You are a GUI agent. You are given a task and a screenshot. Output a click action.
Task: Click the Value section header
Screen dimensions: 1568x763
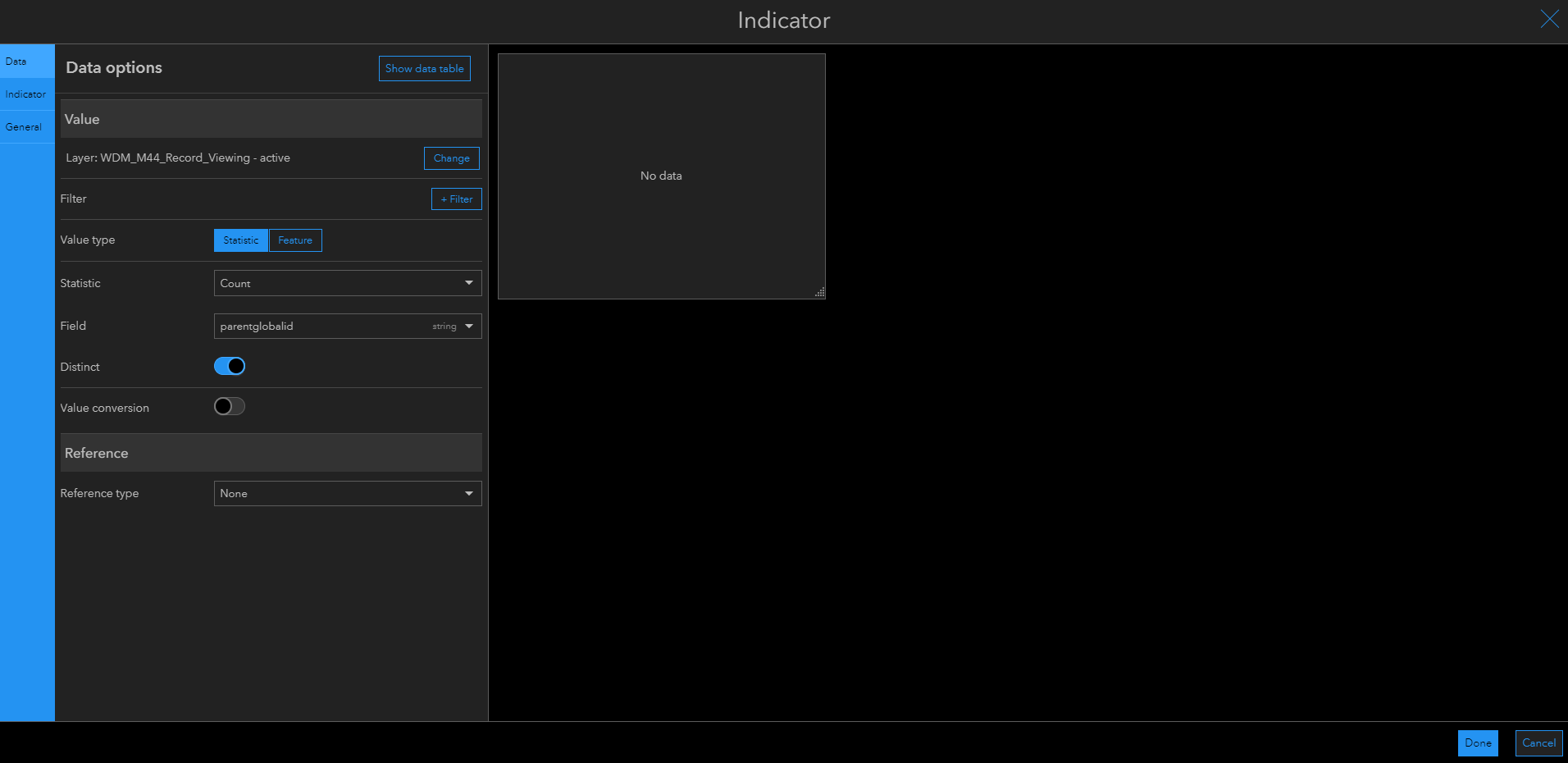tap(271, 119)
